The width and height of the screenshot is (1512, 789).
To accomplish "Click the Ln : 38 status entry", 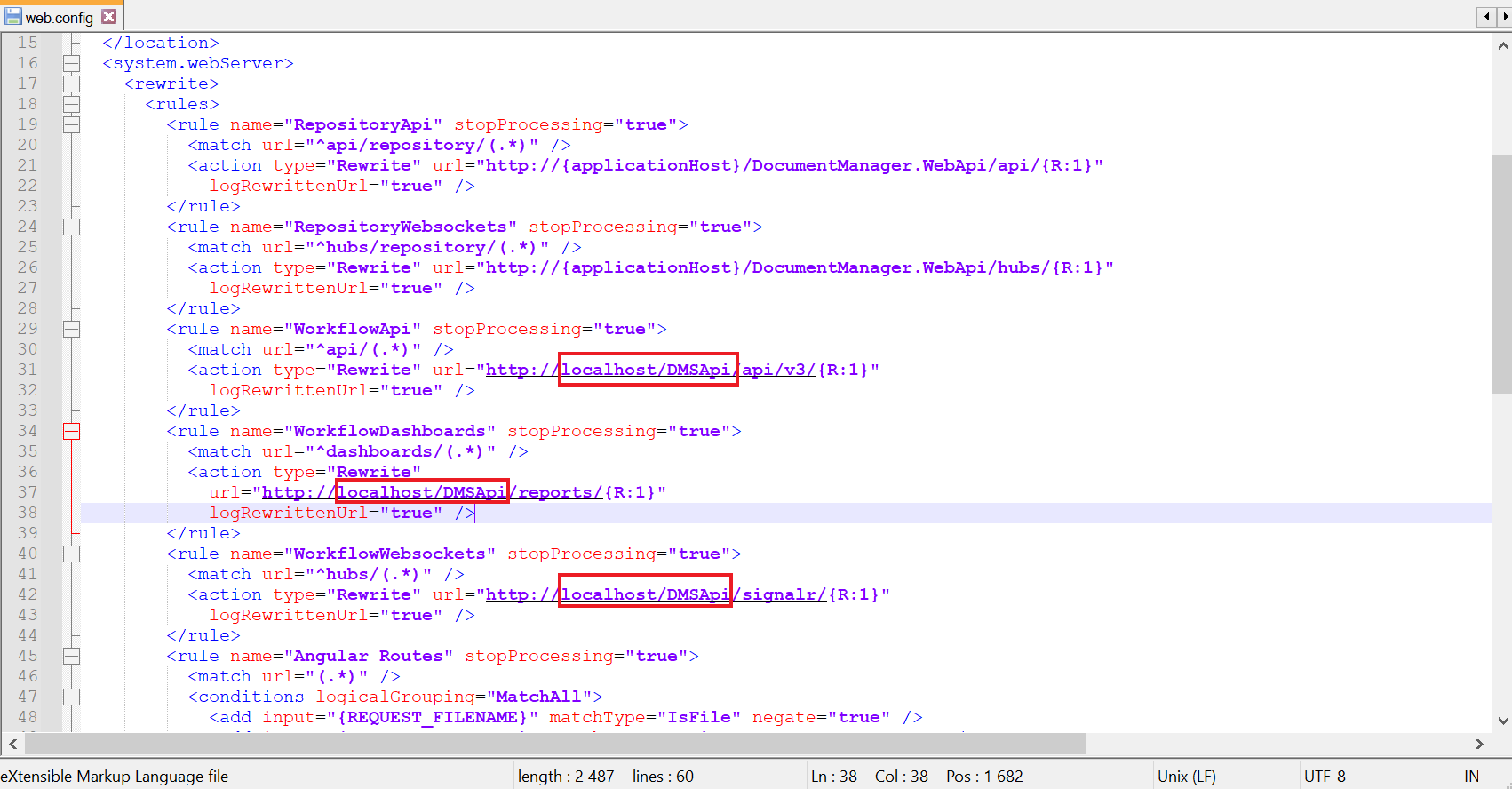I will [834, 776].
